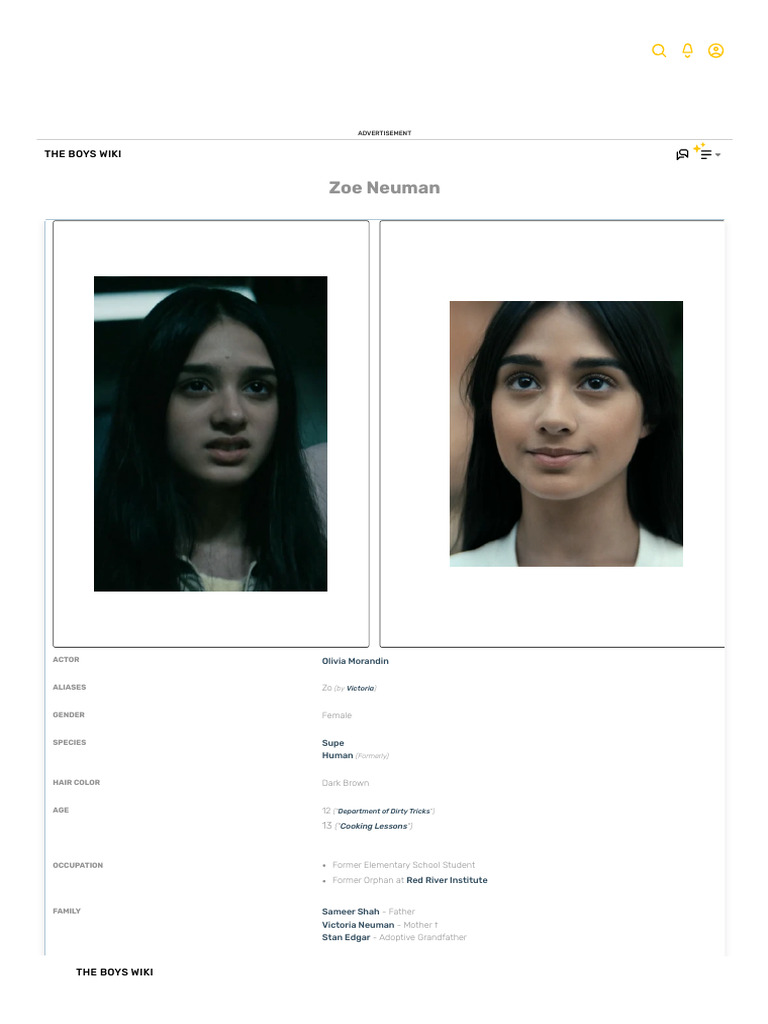Open the Olivia Morandin actor link

click(355, 661)
